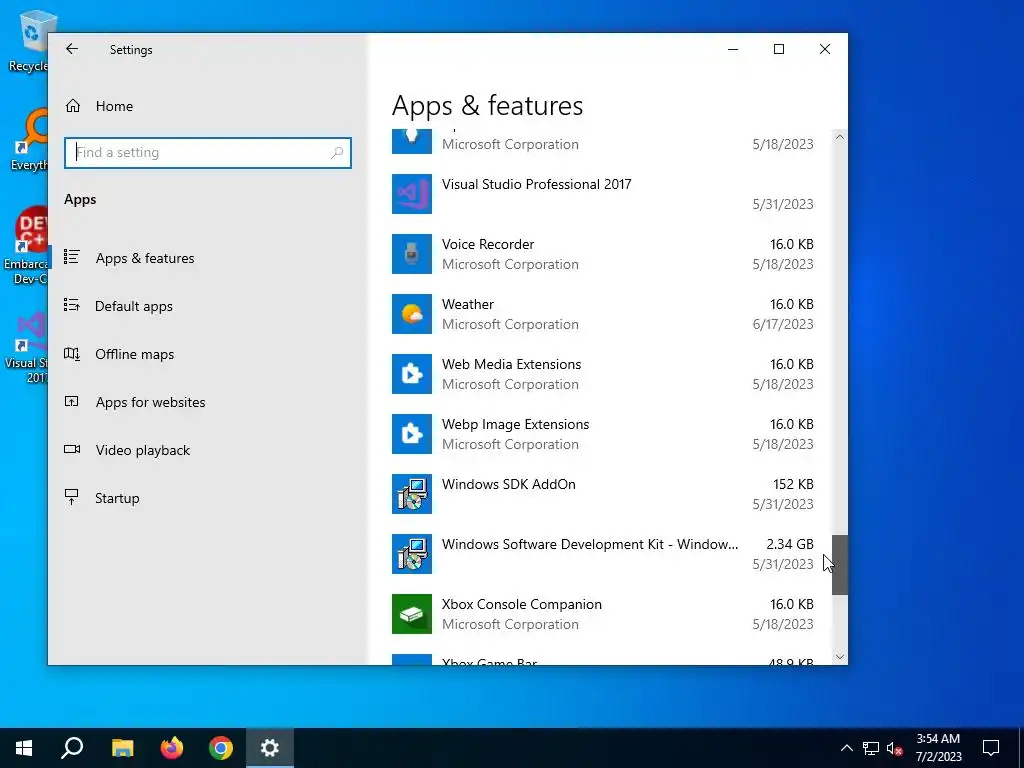Click the Video playback sidebar icon

(x=72, y=449)
